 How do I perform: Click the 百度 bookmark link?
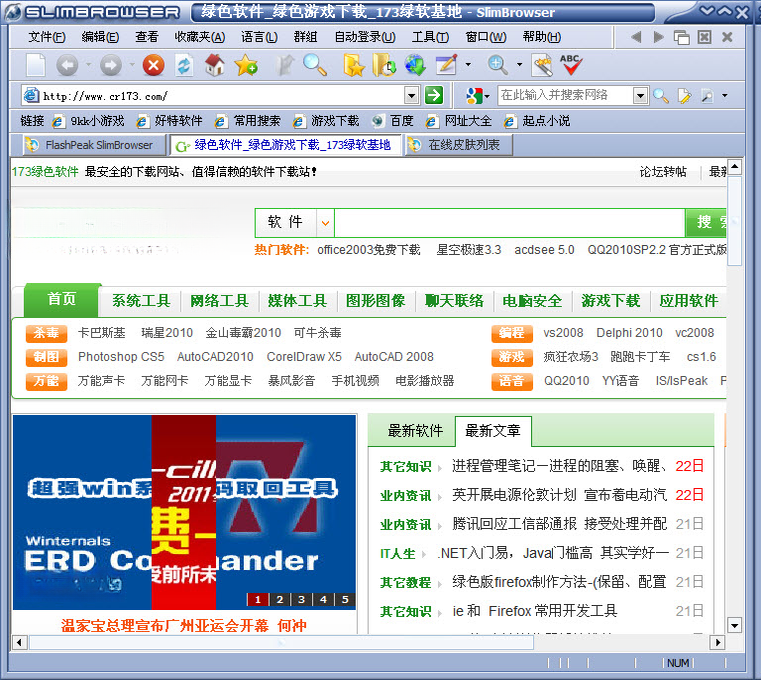point(393,121)
